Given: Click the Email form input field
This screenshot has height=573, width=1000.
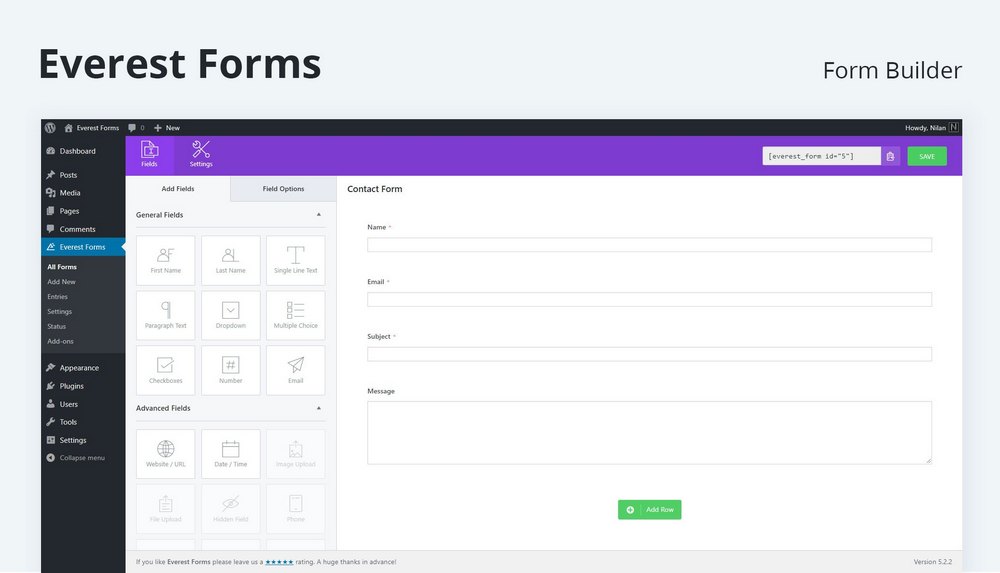Looking at the screenshot, I should point(649,299).
